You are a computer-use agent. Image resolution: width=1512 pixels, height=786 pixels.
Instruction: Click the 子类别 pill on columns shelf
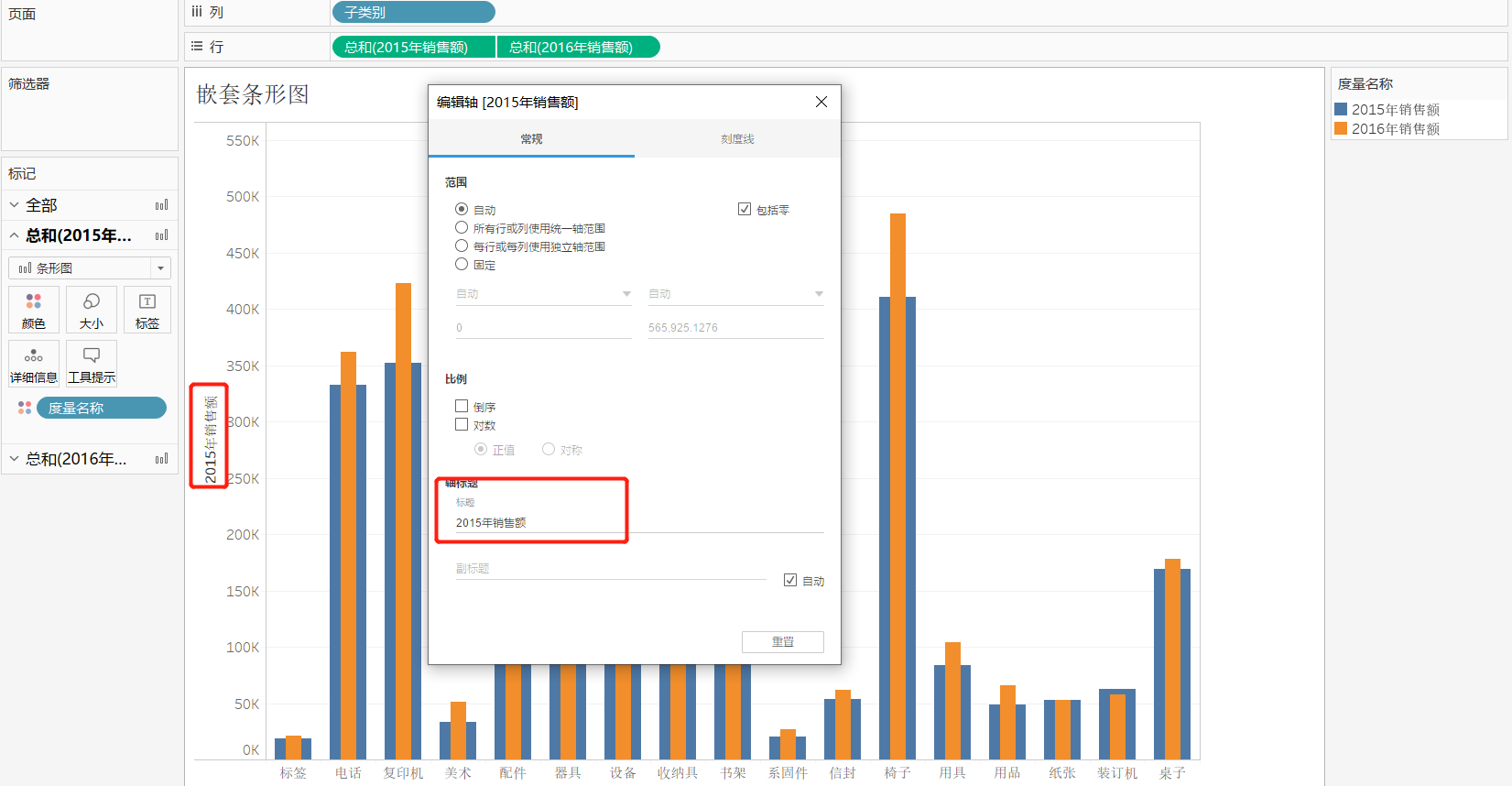[414, 12]
